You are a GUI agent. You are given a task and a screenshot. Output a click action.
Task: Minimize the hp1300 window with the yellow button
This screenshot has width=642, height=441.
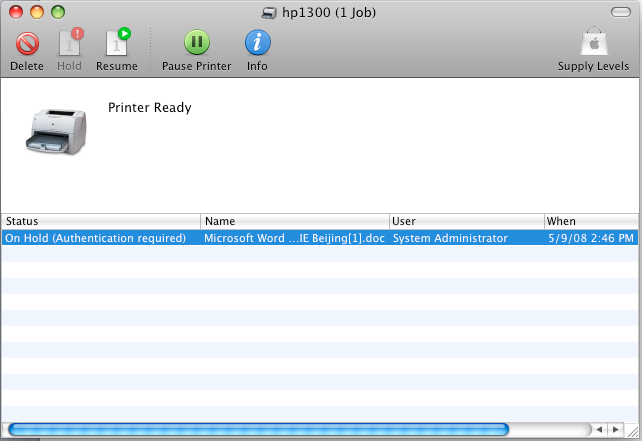(x=37, y=12)
